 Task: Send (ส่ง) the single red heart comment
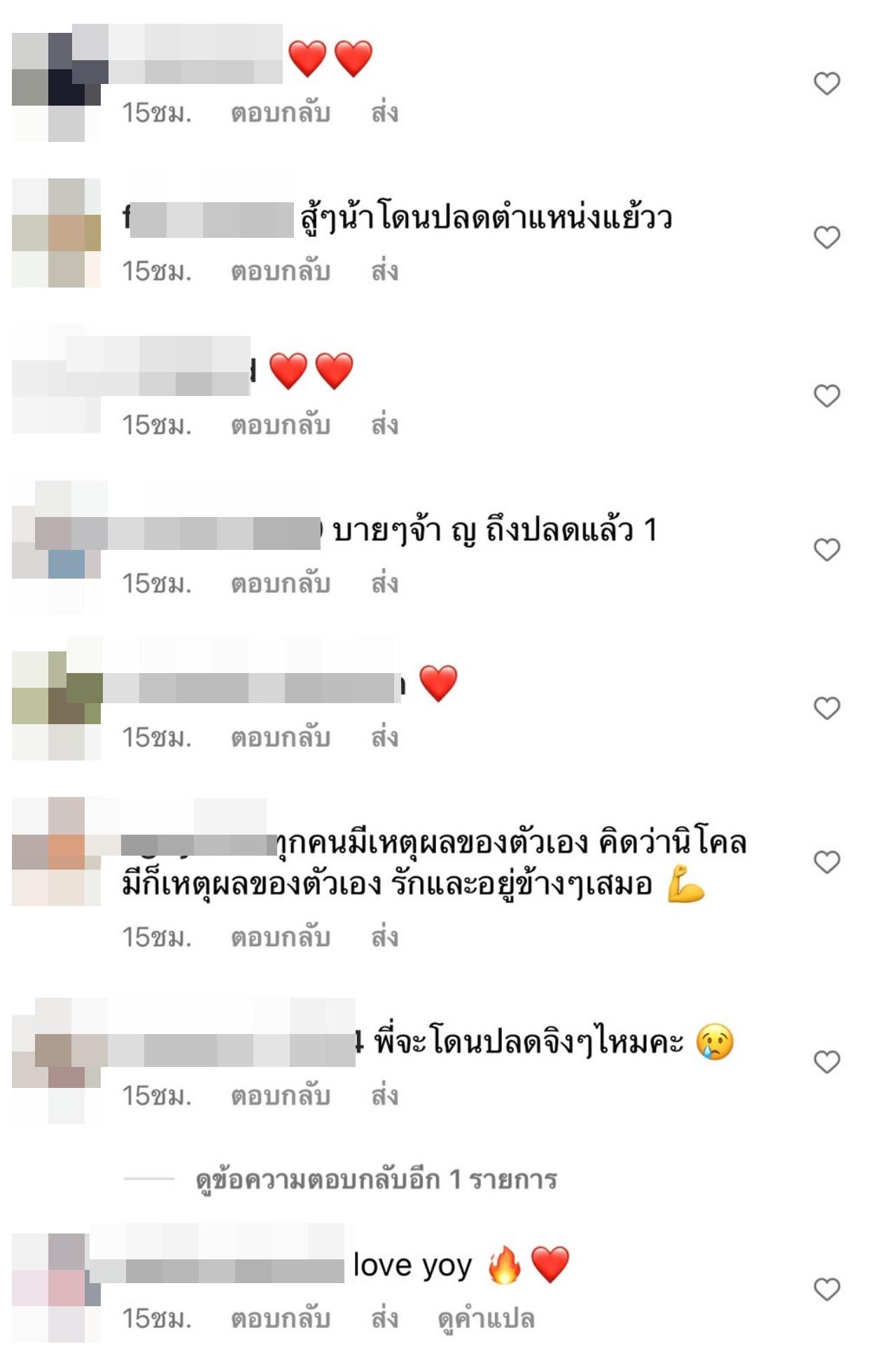(384, 737)
